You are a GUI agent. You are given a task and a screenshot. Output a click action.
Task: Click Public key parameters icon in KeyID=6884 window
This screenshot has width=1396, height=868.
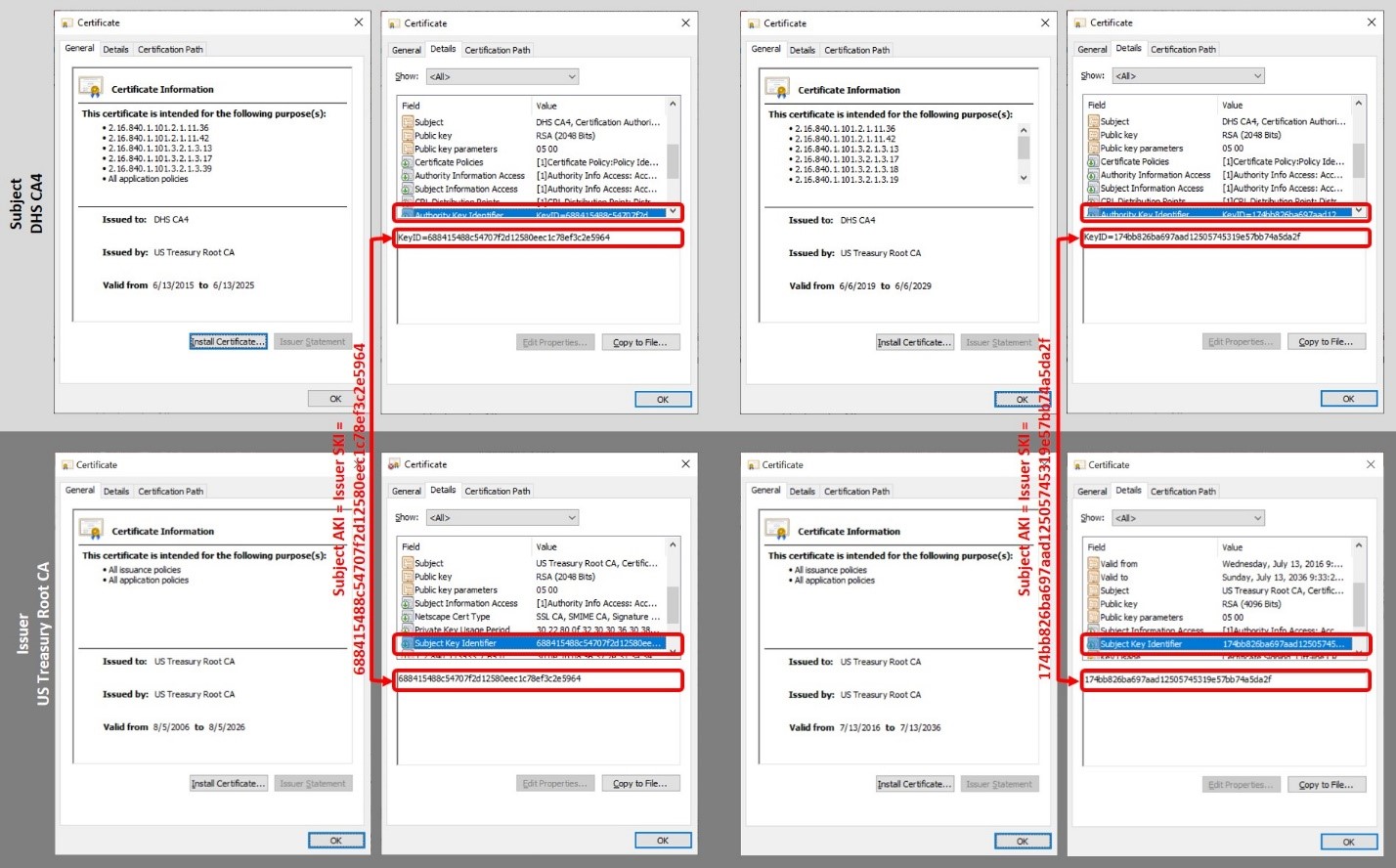(408, 150)
